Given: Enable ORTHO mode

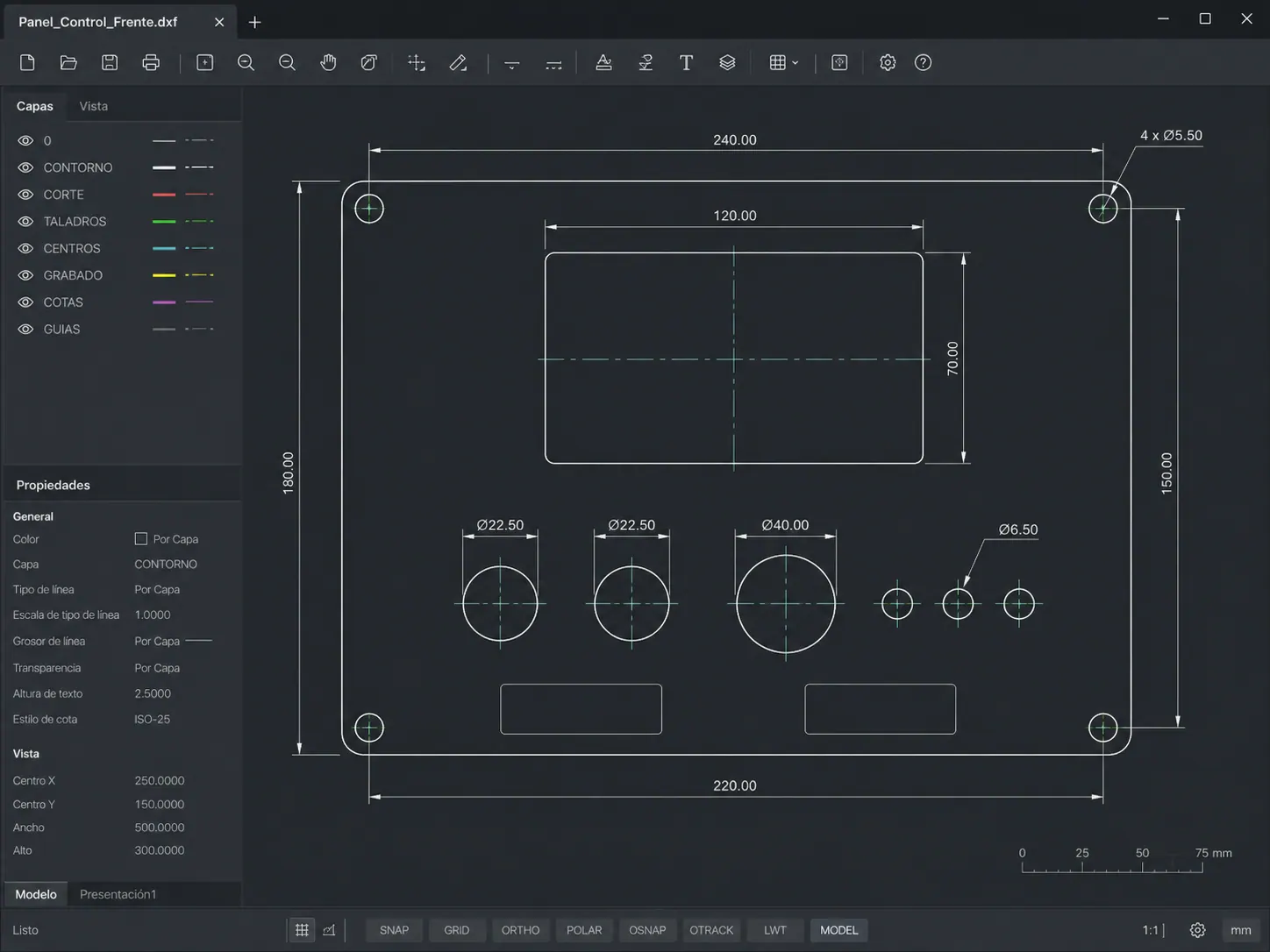Looking at the screenshot, I should [520, 930].
